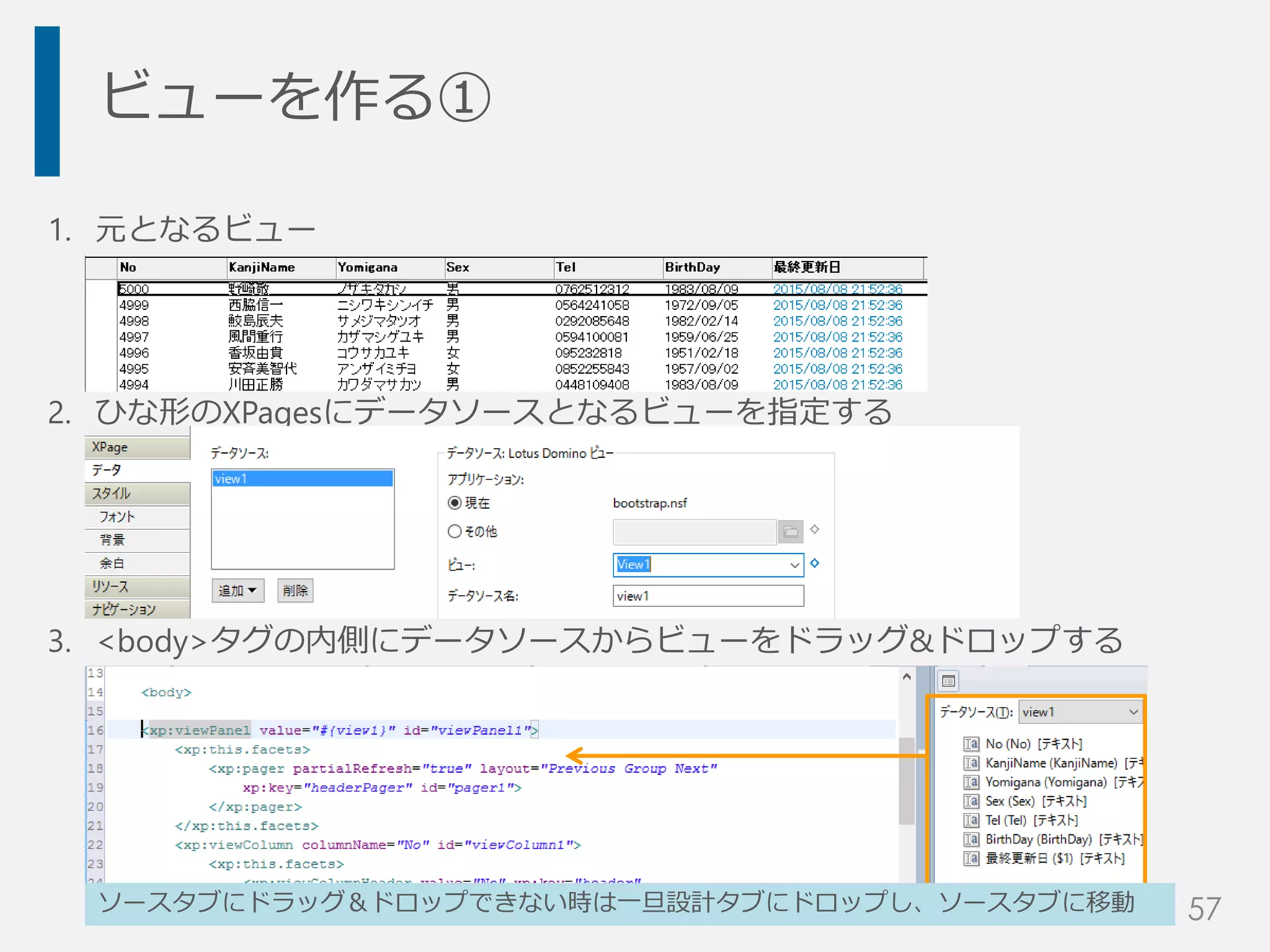Click the Yomigana column header
The height and width of the screenshot is (952, 1270).
[390, 268]
